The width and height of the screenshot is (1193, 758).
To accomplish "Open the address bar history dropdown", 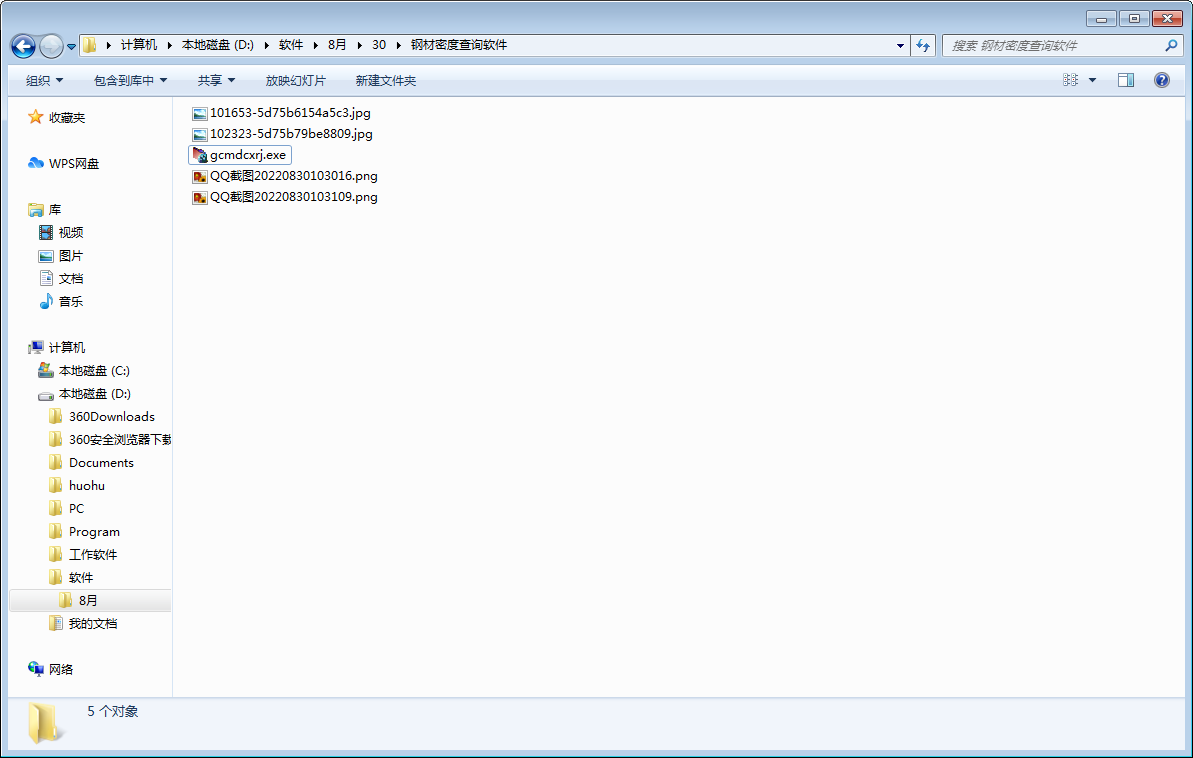I will click(900, 46).
